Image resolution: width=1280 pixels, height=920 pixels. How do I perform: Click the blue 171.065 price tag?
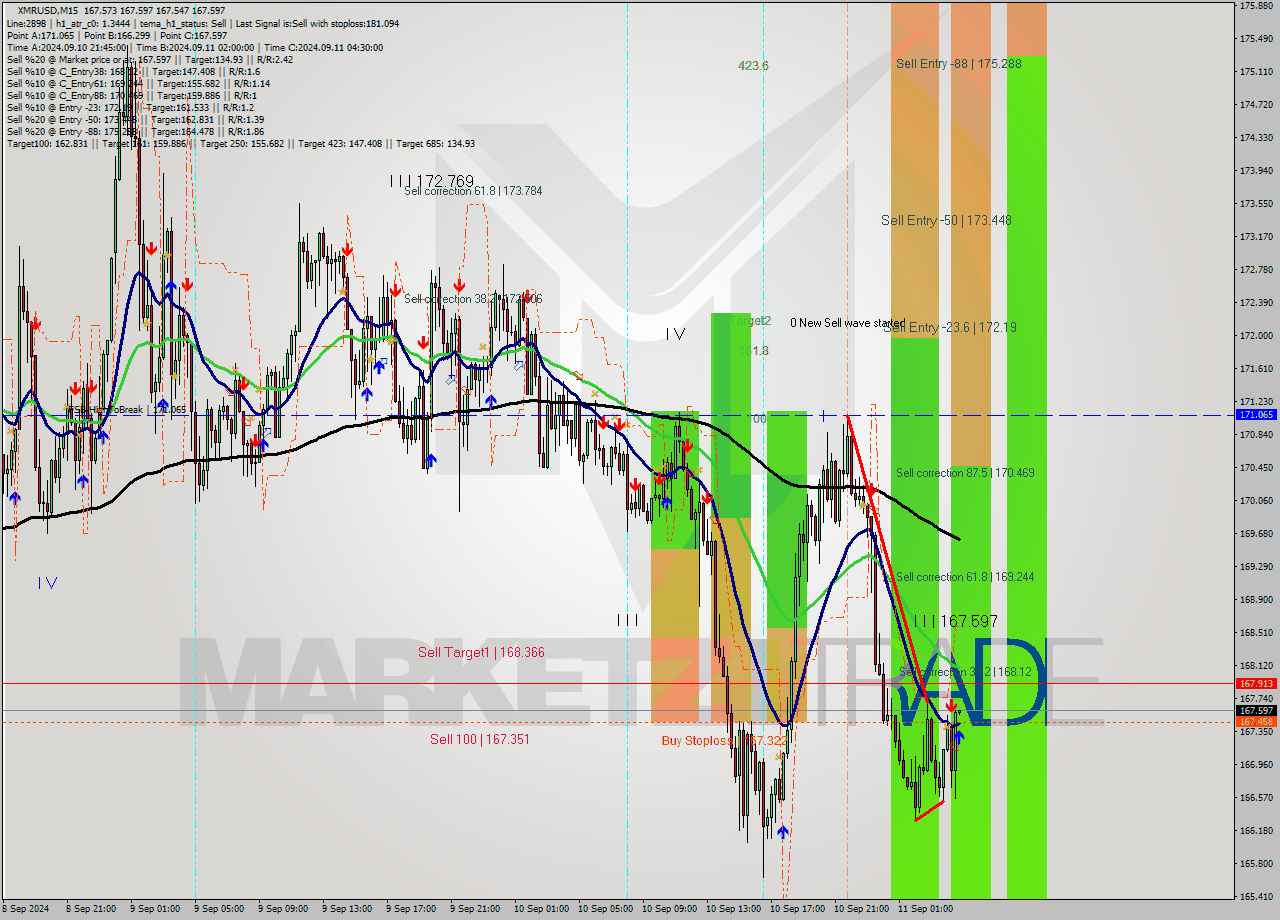pos(1256,414)
